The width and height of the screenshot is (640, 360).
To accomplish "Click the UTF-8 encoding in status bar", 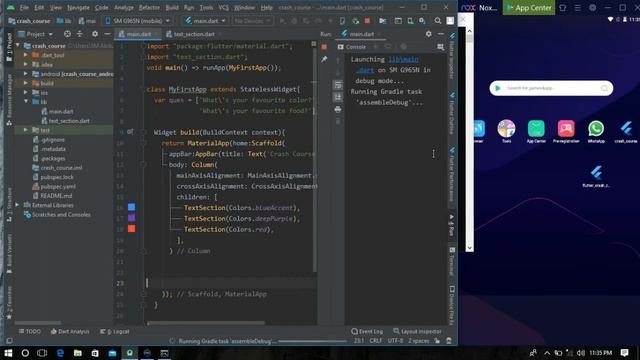I will pyautogui.click(x=395, y=341).
